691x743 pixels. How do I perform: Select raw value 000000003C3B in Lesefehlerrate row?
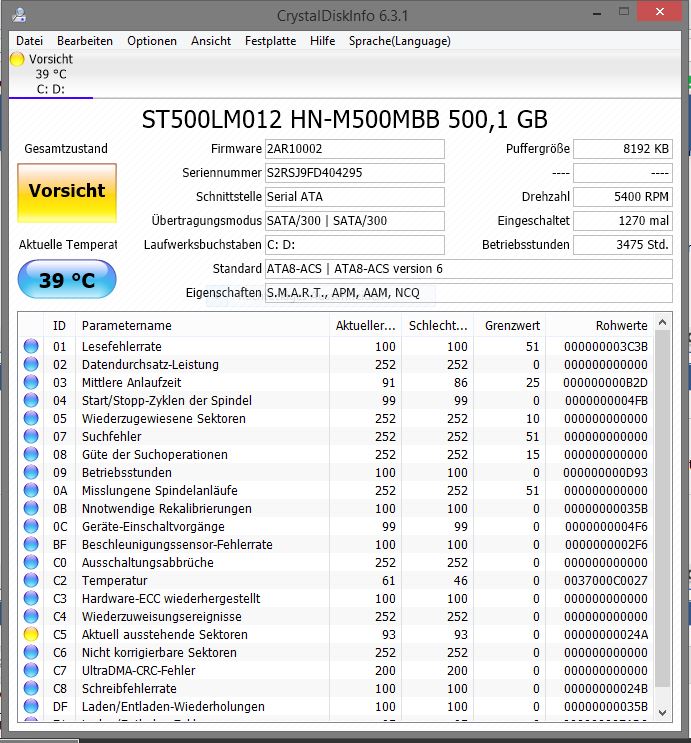point(606,346)
